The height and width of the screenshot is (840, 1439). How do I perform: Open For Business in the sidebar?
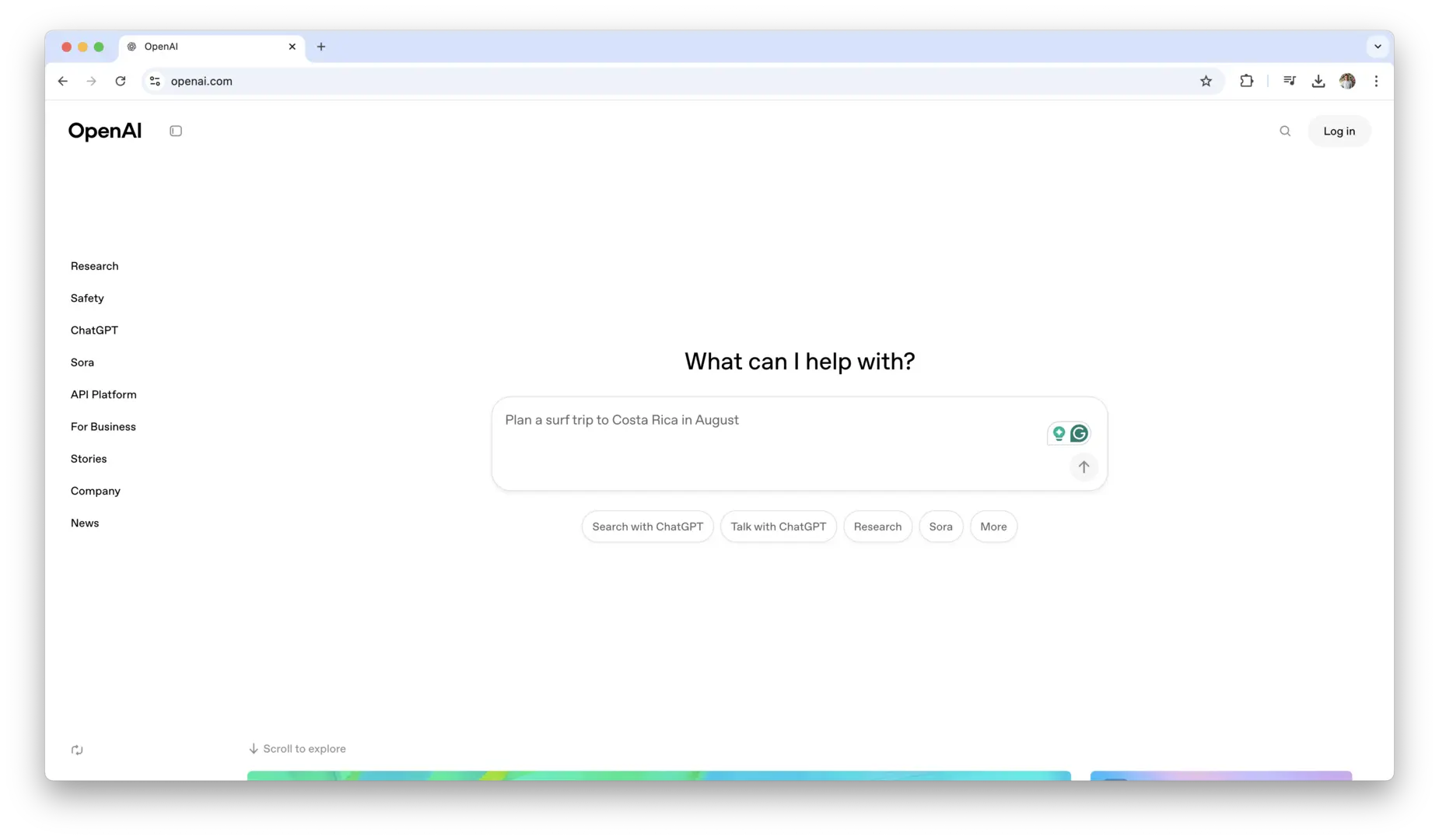(x=103, y=427)
